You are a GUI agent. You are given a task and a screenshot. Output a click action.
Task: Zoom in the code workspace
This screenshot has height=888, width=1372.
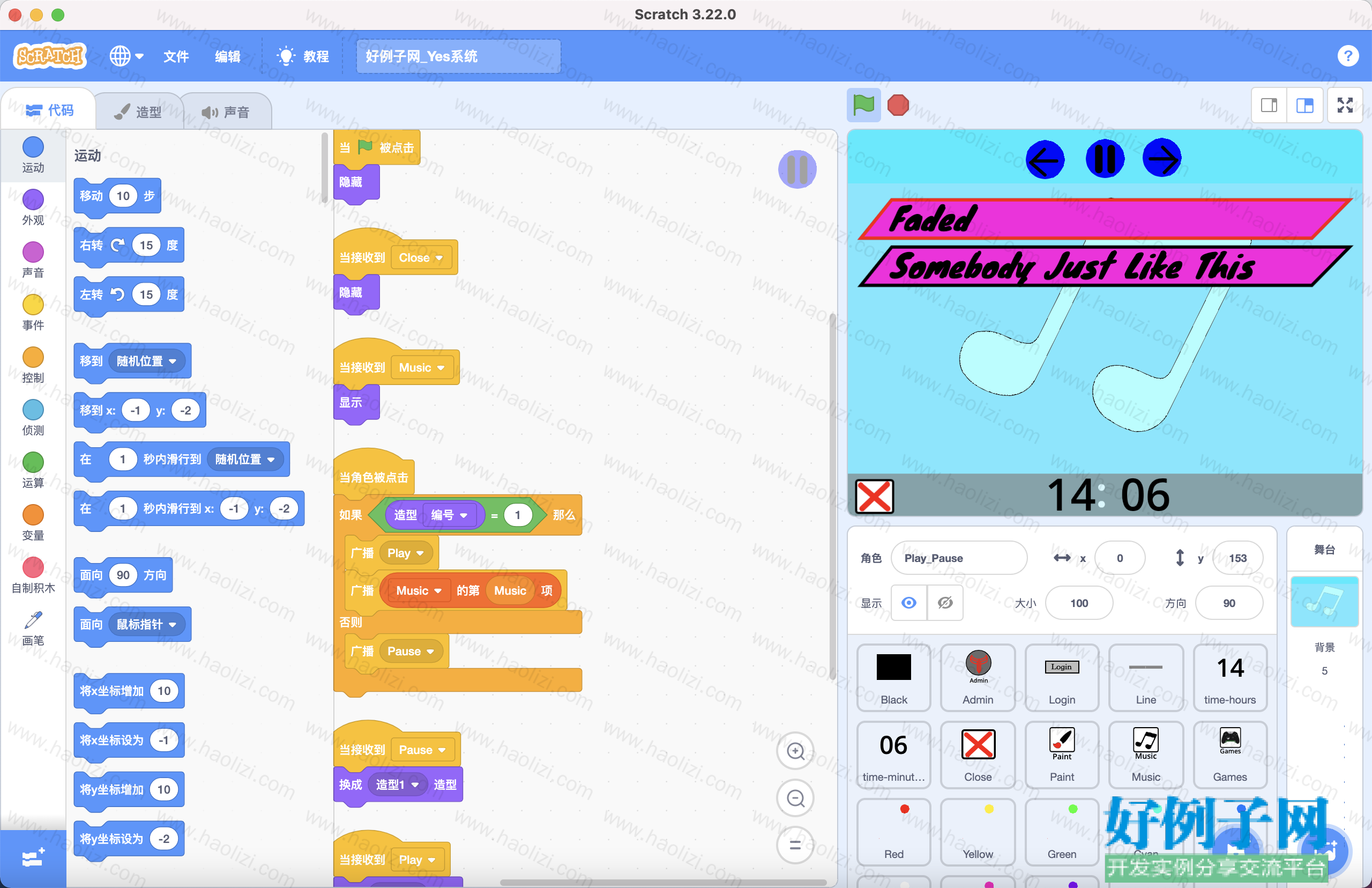click(x=795, y=751)
